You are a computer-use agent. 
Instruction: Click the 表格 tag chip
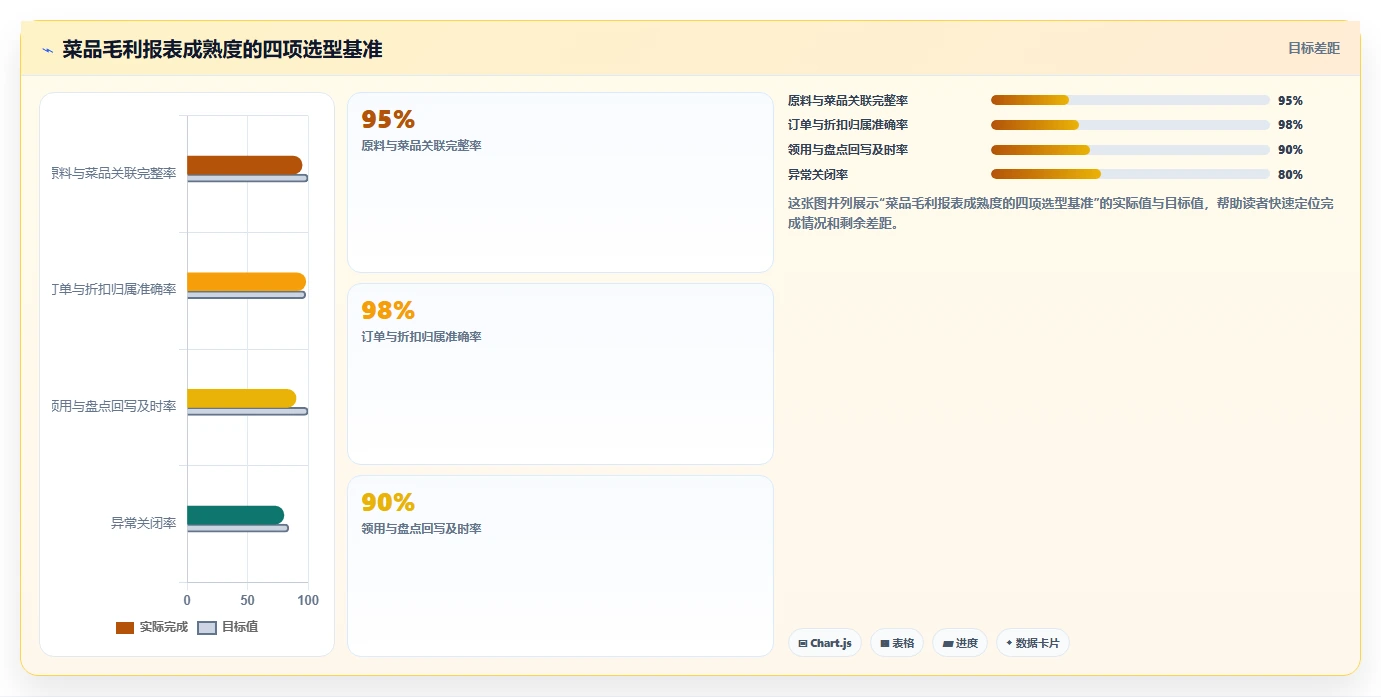[897, 643]
